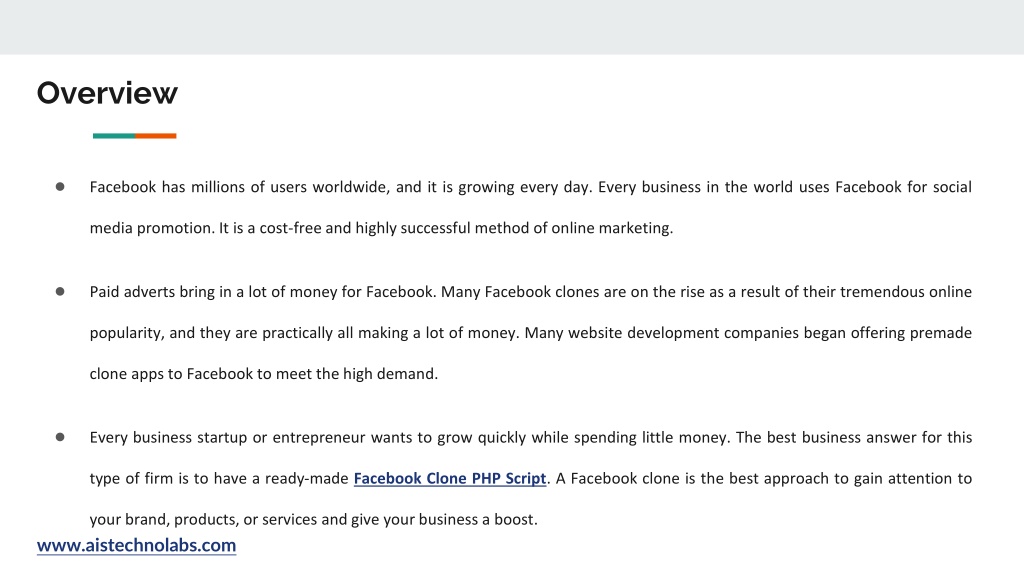The image size is (1024, 576).
Task: Click the Overview slide heading
Action: (107, 93)
